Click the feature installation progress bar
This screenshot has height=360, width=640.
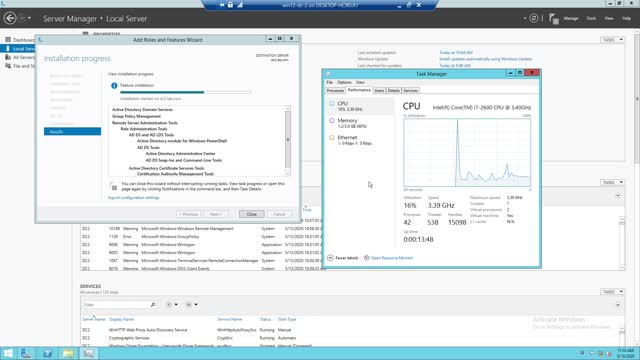click(x=186, y=92)
